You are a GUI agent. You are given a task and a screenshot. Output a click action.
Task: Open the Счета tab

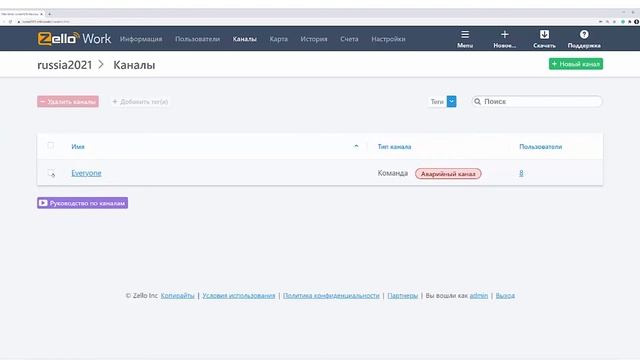[x=349, y=39]
